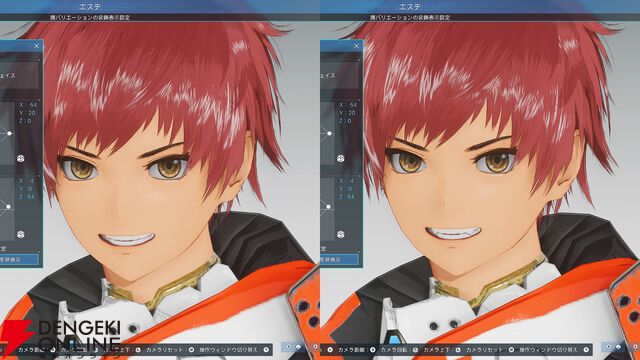640x360 pixels.
Task: Select the エステ title in the right header
Action: coord(410,7)
